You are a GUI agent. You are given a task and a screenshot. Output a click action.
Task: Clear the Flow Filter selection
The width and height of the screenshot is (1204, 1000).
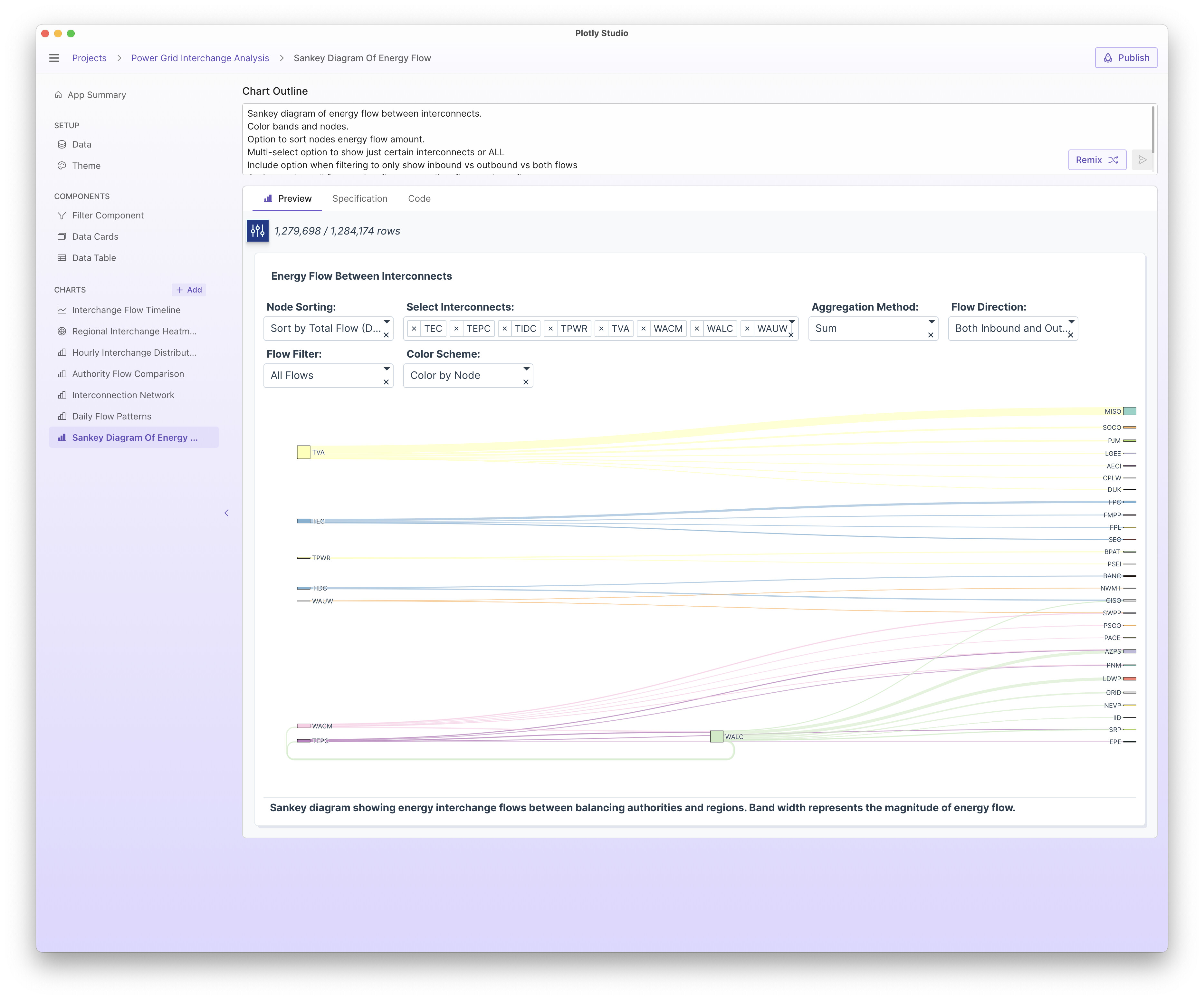click(386, 382)
